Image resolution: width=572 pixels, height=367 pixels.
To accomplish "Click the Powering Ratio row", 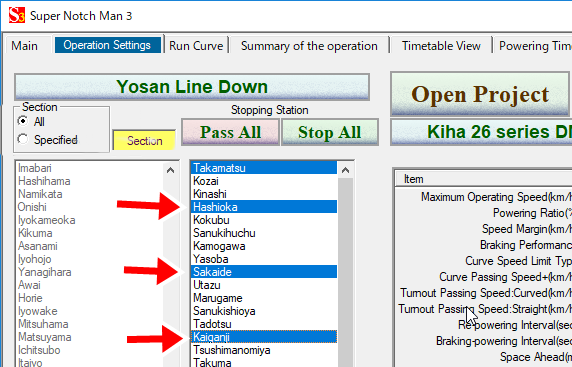I will coord(484,213).
